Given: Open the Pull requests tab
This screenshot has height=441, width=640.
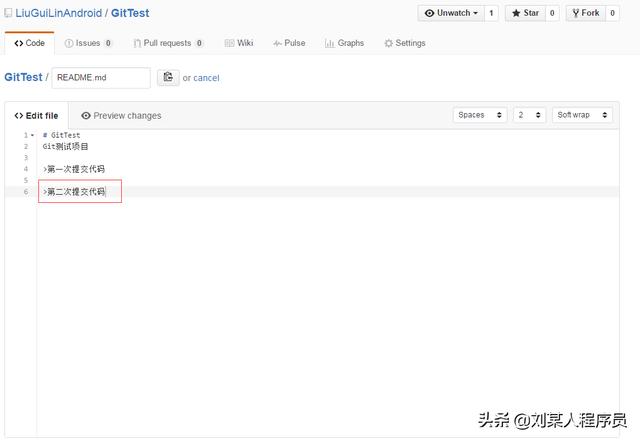Looking at the screenshot, I should (168, 43).
